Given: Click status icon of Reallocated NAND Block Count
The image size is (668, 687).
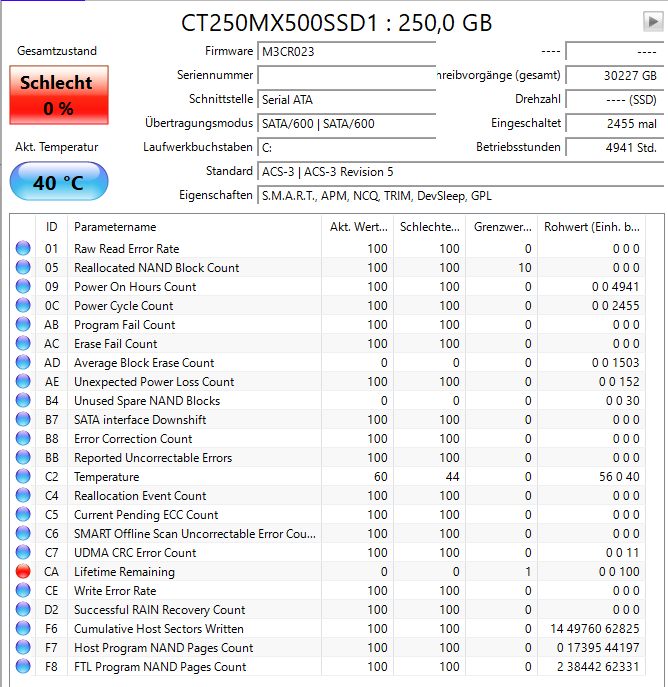Looking at the screenshot, I should pos(23,267).
